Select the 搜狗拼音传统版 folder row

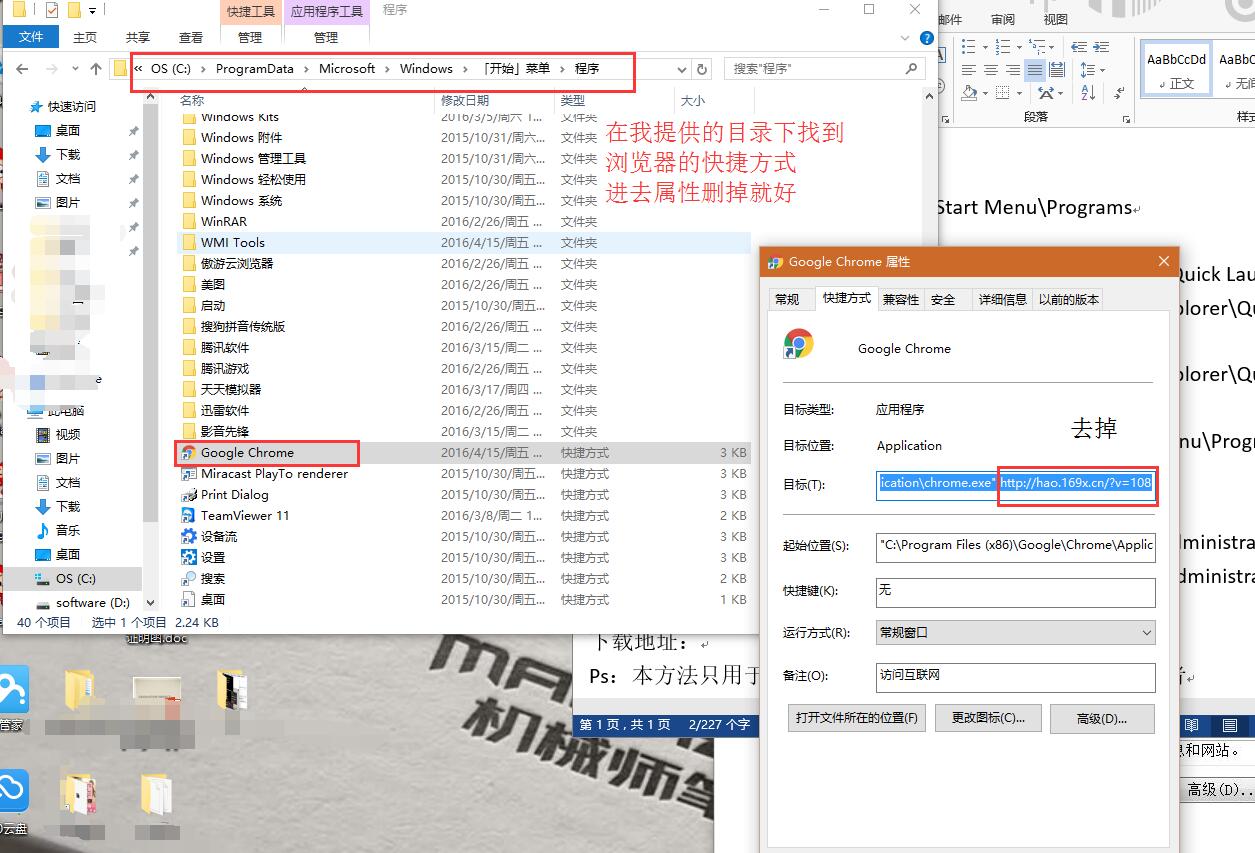point(464,327)
